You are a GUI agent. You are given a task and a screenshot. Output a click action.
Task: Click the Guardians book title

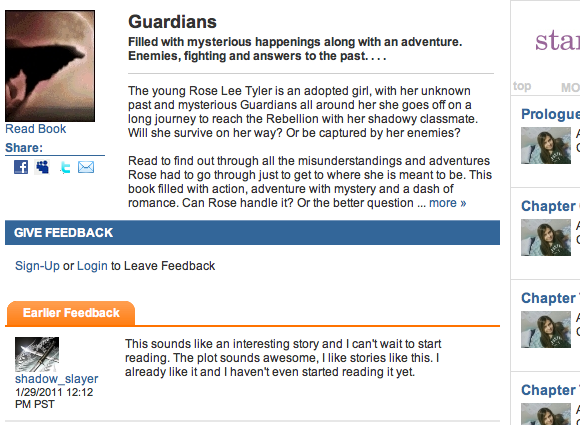(172, 21)
